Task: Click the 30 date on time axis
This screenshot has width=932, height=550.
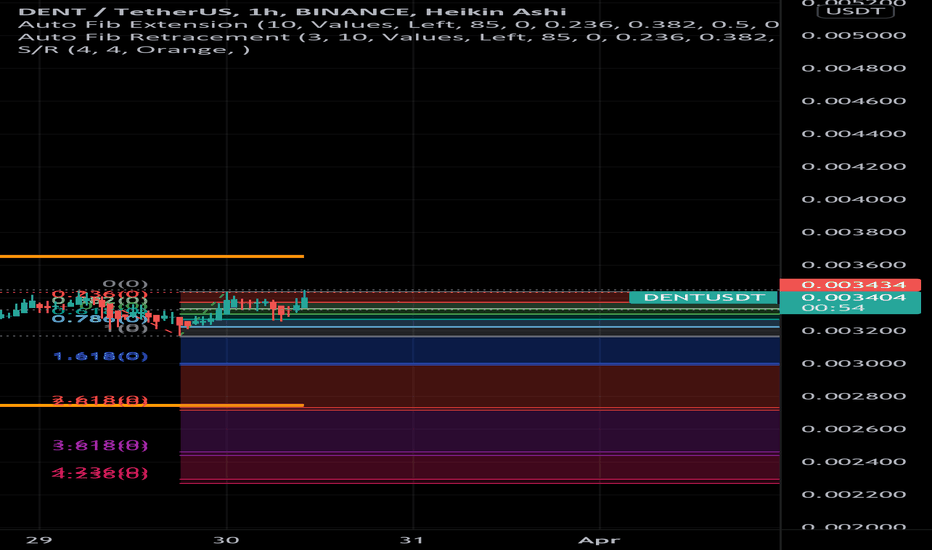Action: [x=226, y=540]
